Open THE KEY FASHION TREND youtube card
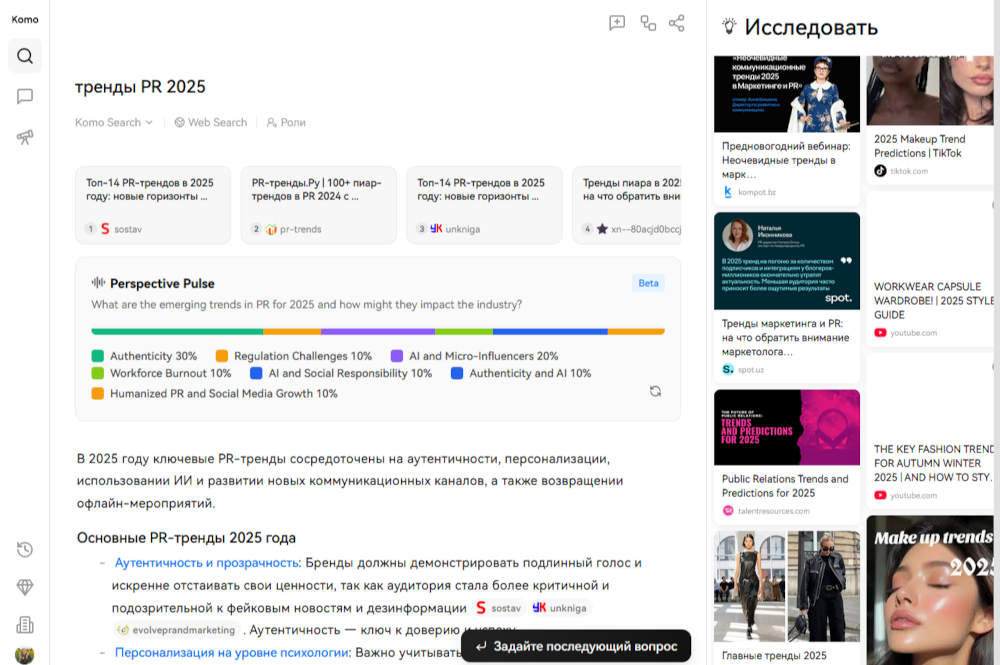Screen dimensions: 1000x665 pyautogui.click(x=930, y=431)
